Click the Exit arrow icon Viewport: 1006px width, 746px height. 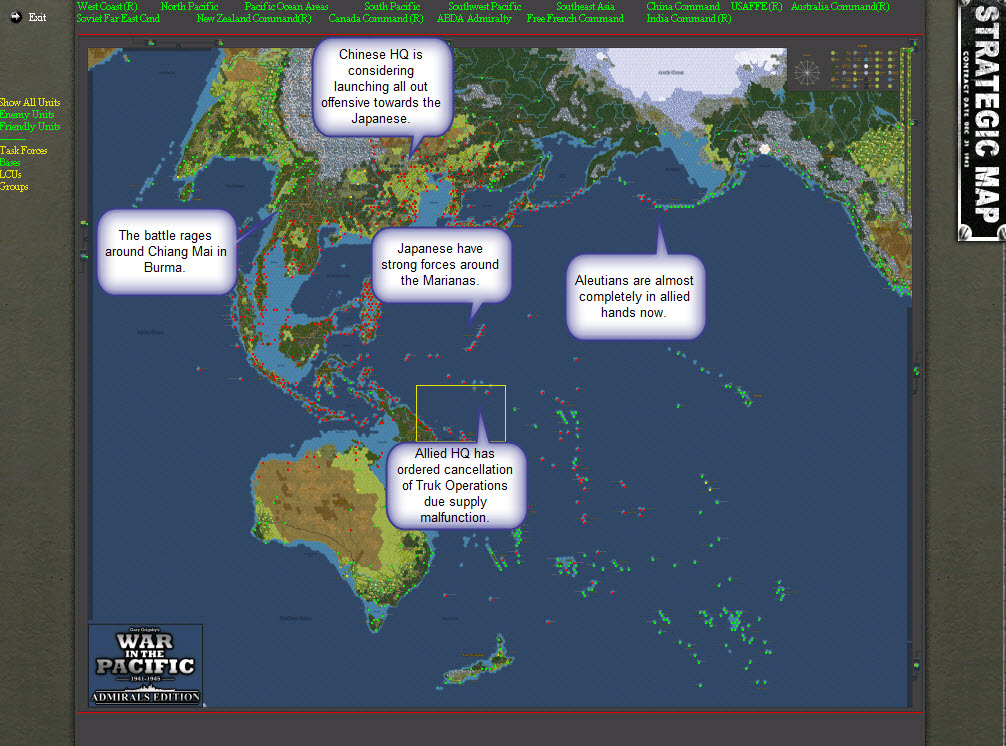point(15,17)
